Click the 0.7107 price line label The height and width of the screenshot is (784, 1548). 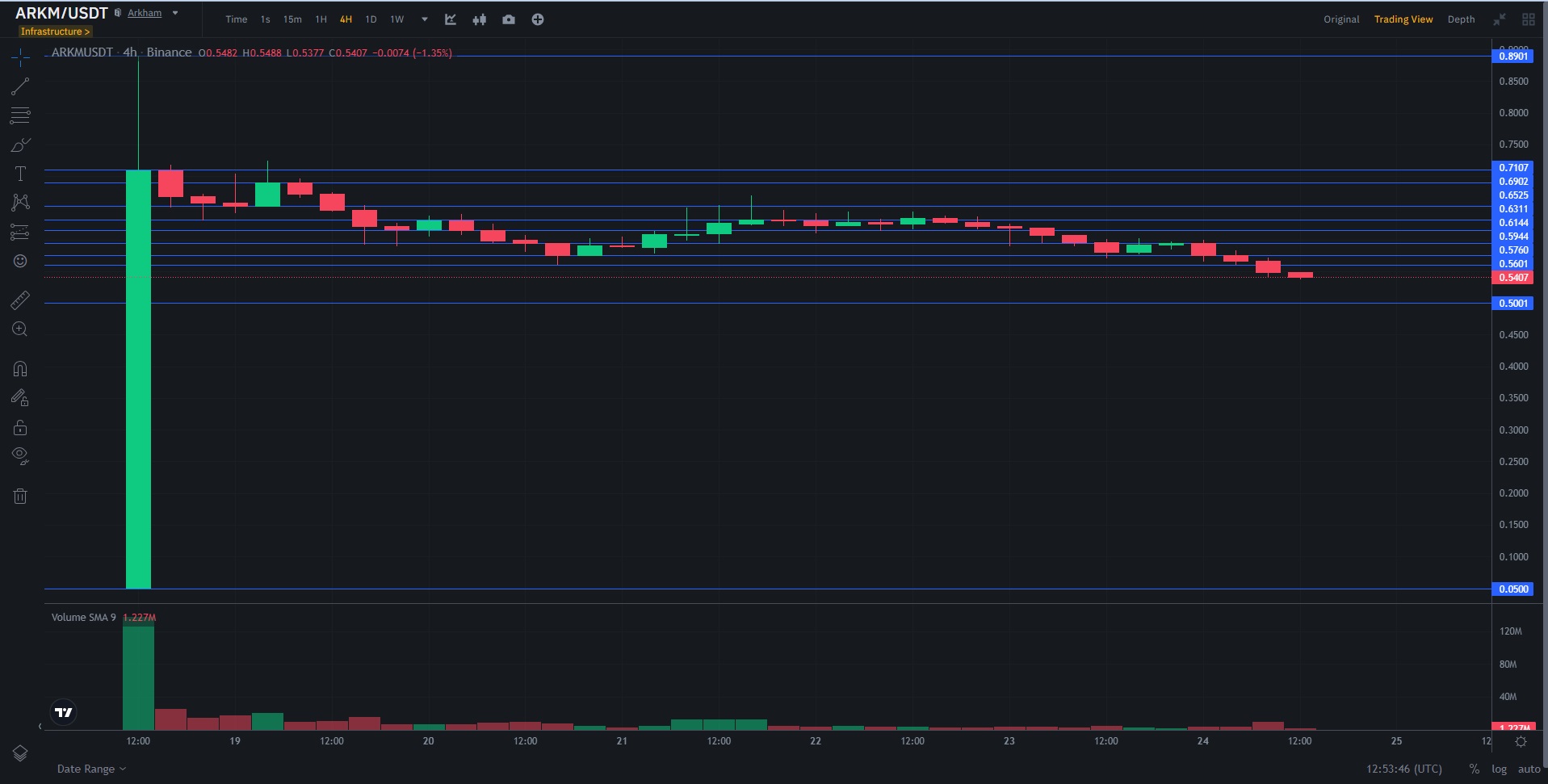click(1513, 168)
